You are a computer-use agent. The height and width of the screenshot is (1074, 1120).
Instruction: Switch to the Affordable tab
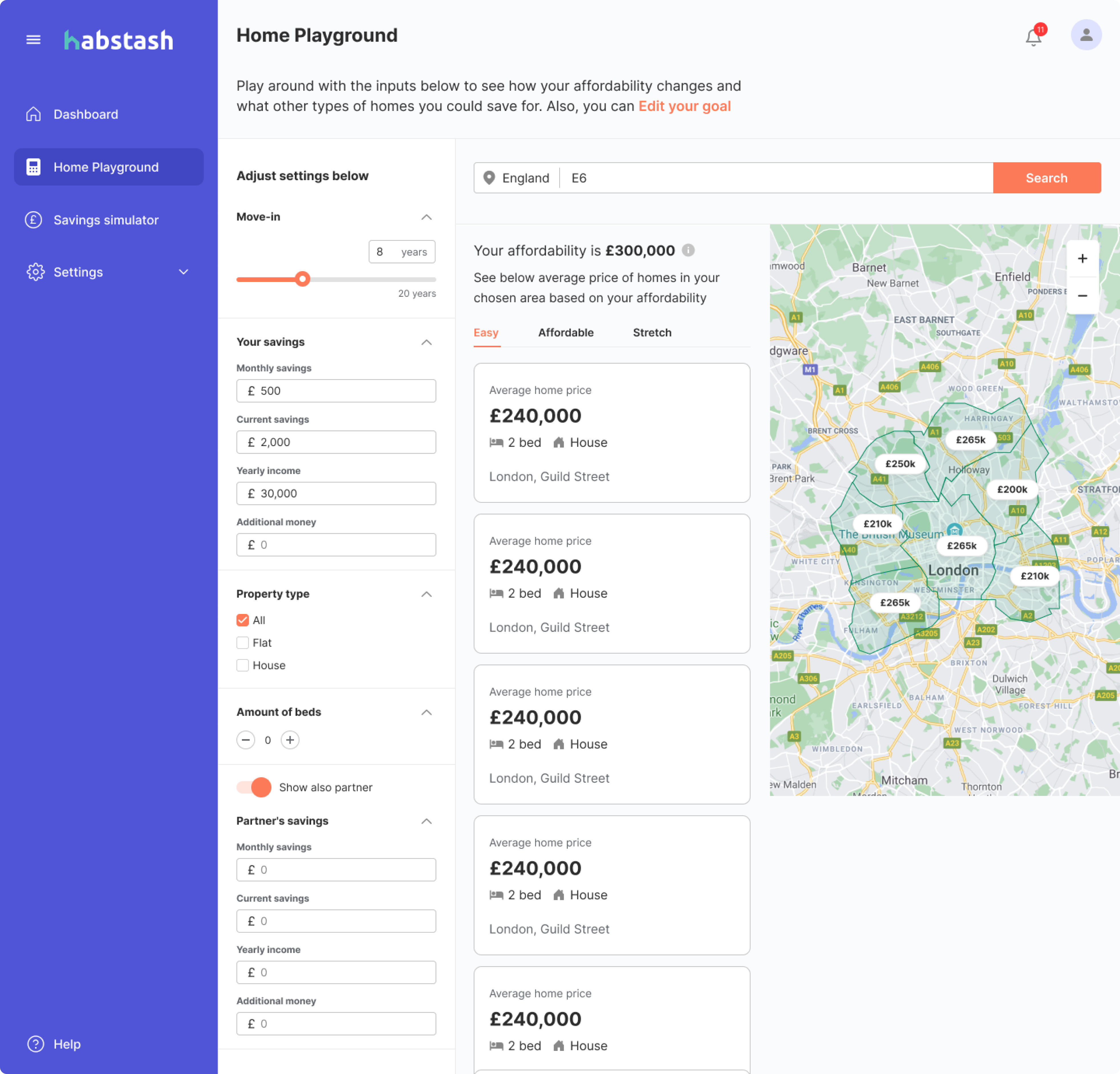pos(565,332)
